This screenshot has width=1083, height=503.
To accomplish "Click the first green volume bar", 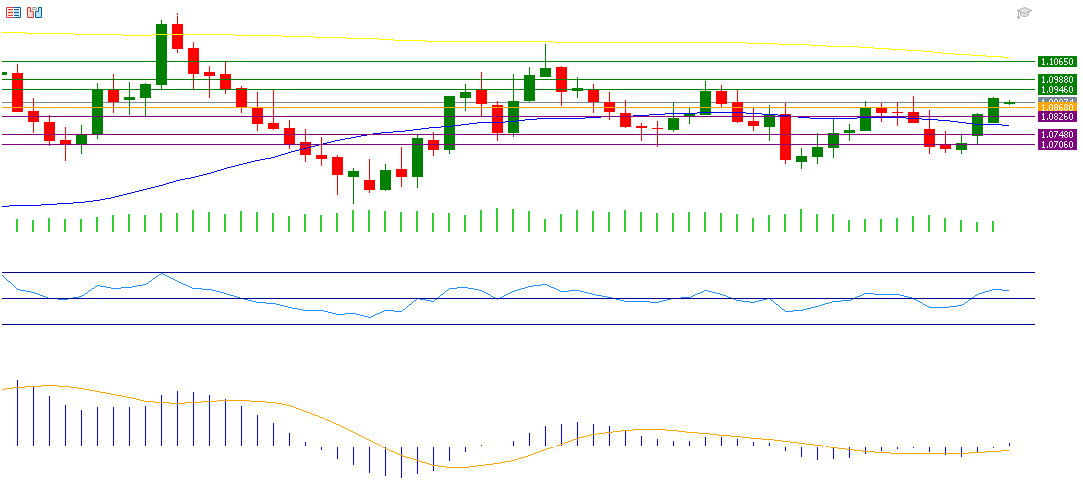I will click(x=17, y=225).
